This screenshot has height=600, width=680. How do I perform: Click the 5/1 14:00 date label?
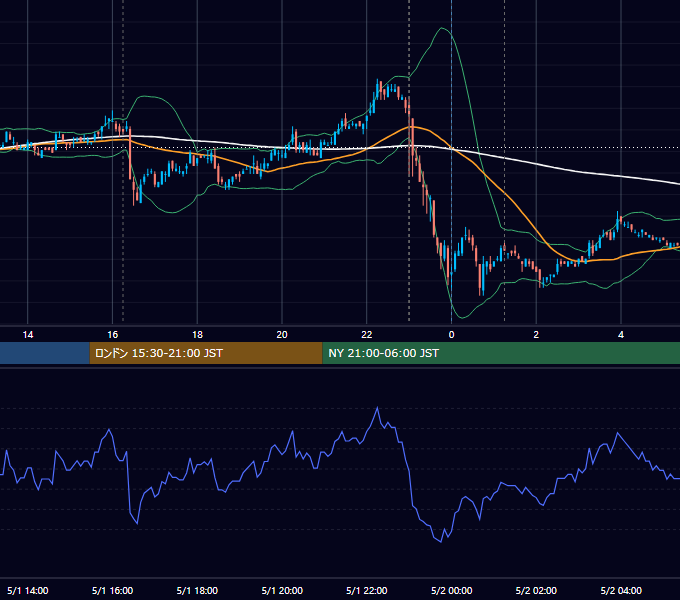coord(28,590)
